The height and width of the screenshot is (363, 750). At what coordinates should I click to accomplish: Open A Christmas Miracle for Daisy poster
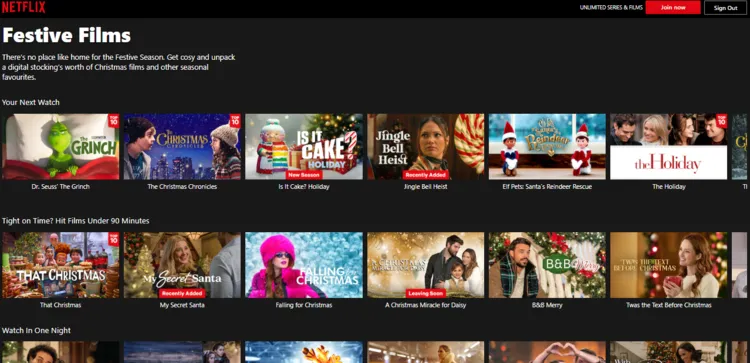tap(426, 265)
